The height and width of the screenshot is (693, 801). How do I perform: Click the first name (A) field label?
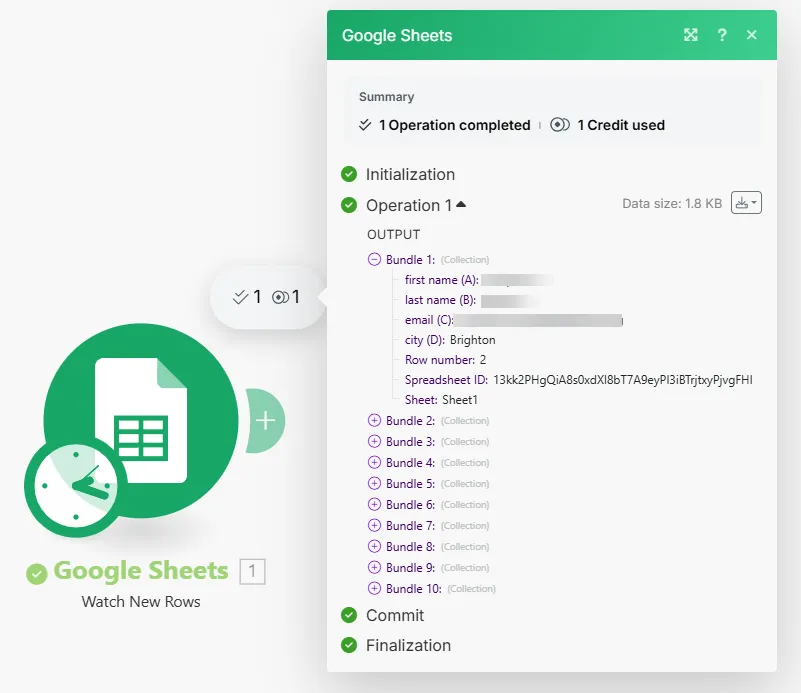[442, 280]
